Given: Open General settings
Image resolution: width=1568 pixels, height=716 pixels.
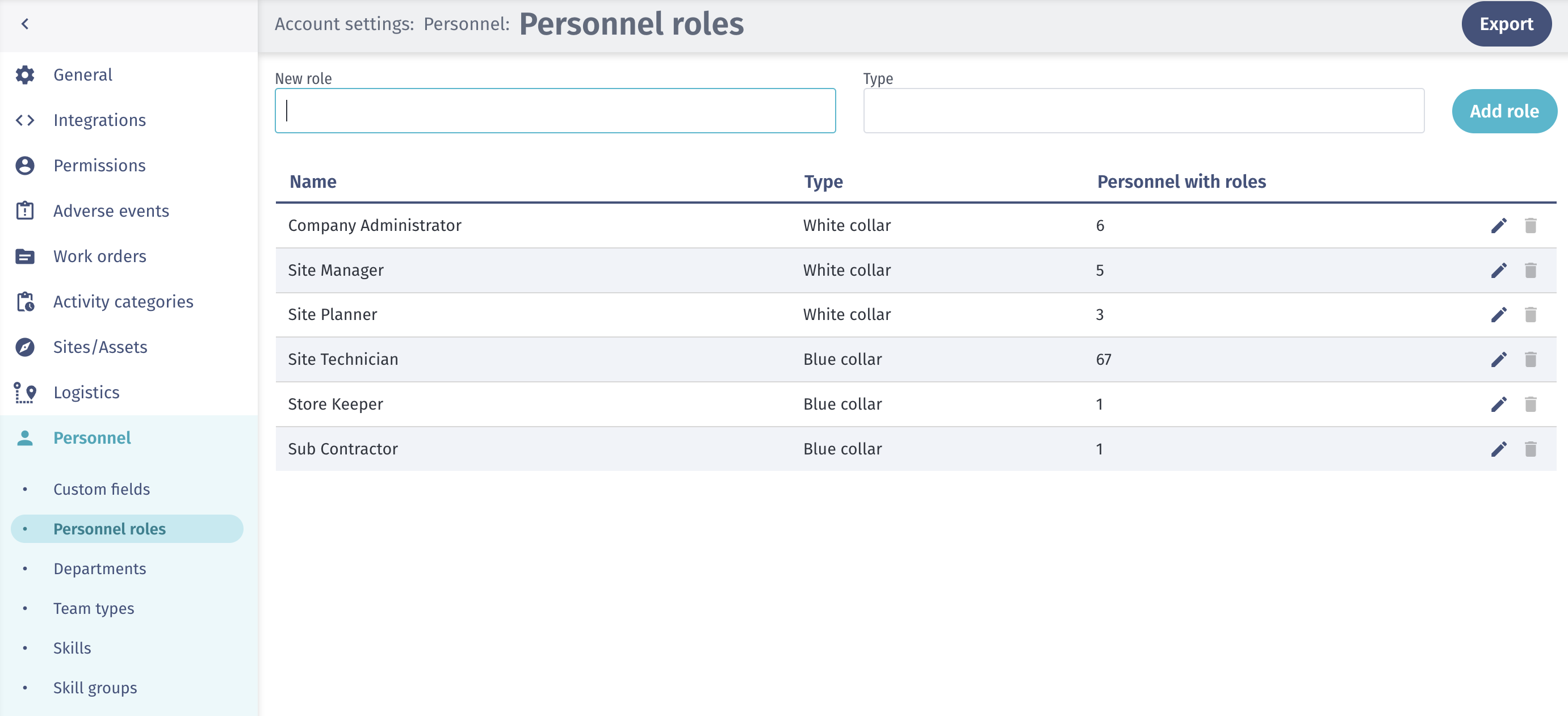Looking at the screenshot, I should point(83,75).
